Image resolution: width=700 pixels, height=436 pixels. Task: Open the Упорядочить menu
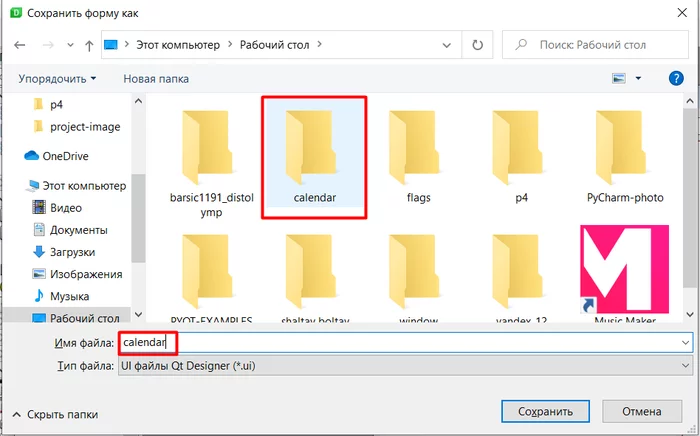(x=57, y=79)
